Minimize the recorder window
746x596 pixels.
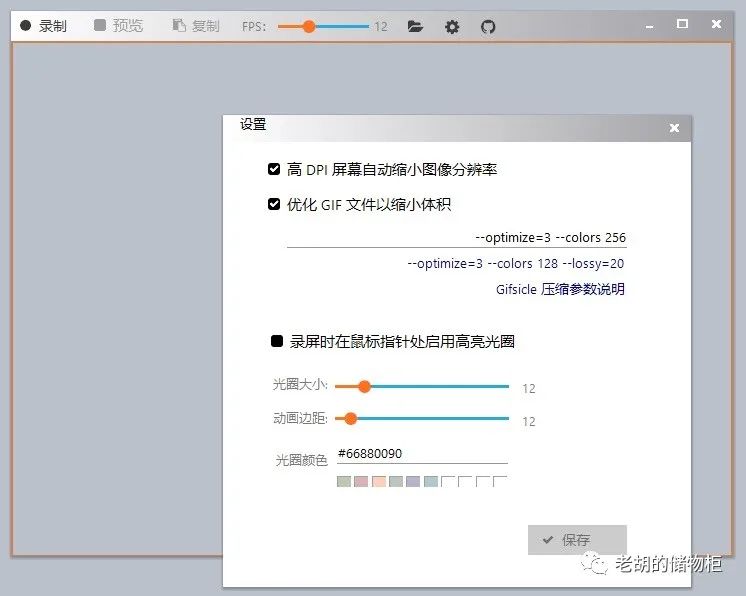[x=649, y=27]
